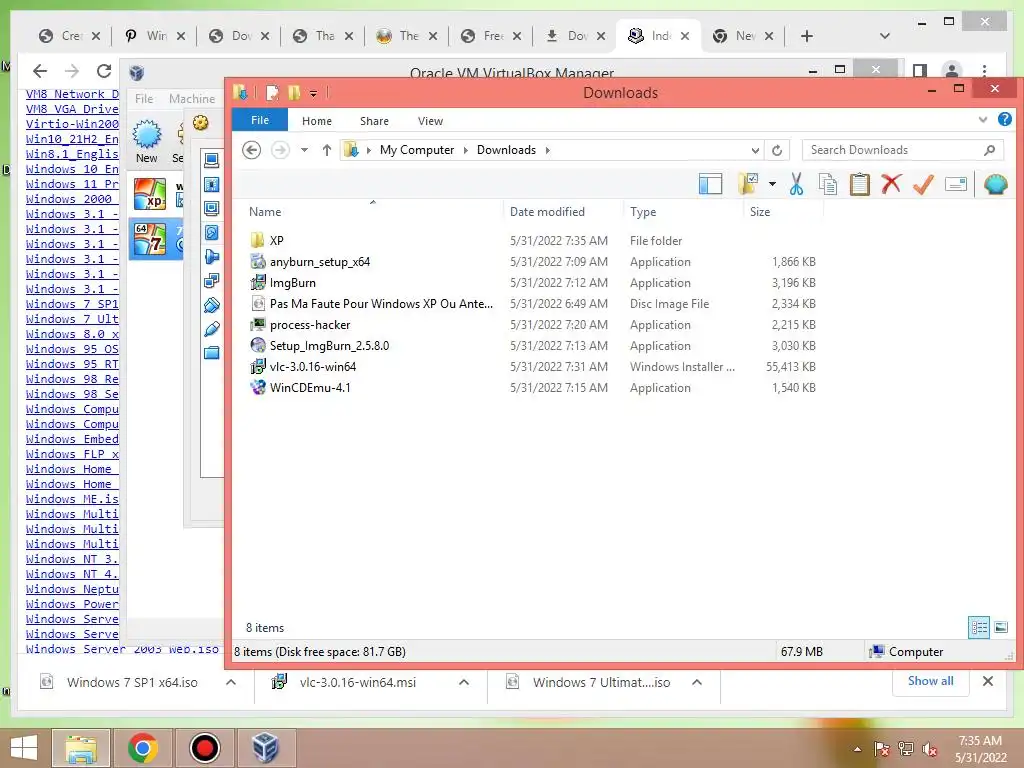
Task: Open Windows ME.is link in browser list
Action: pyautogui.click(x=72, y=500)
